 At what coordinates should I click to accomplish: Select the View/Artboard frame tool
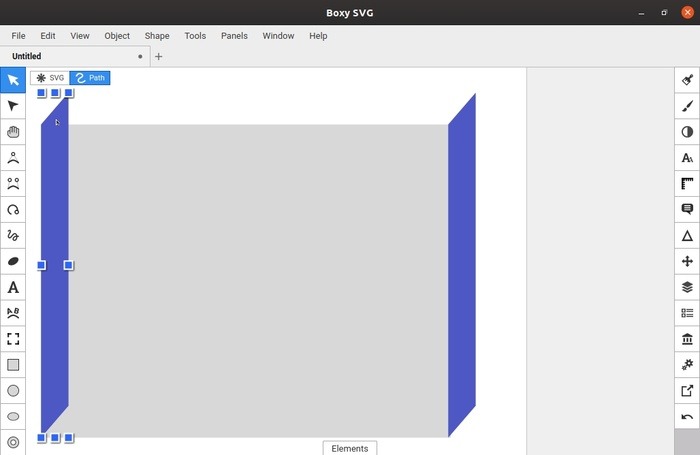(x=13, y=339)
